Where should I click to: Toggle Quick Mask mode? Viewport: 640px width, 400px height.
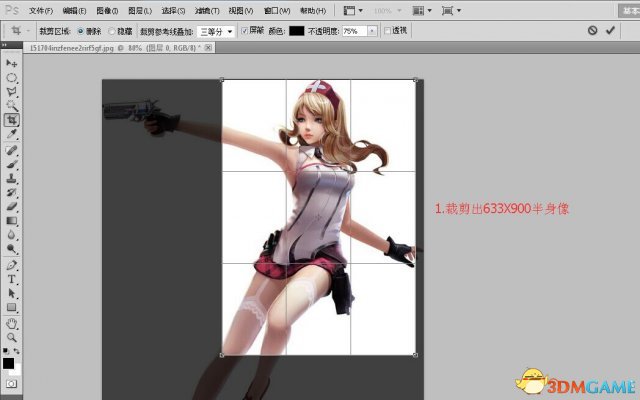pyautogui.click(x=11, y=384)
